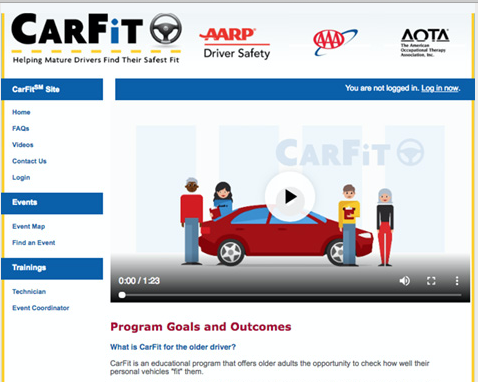Open the FAQs link
The image size is (478, 382).
click(21, 129)
